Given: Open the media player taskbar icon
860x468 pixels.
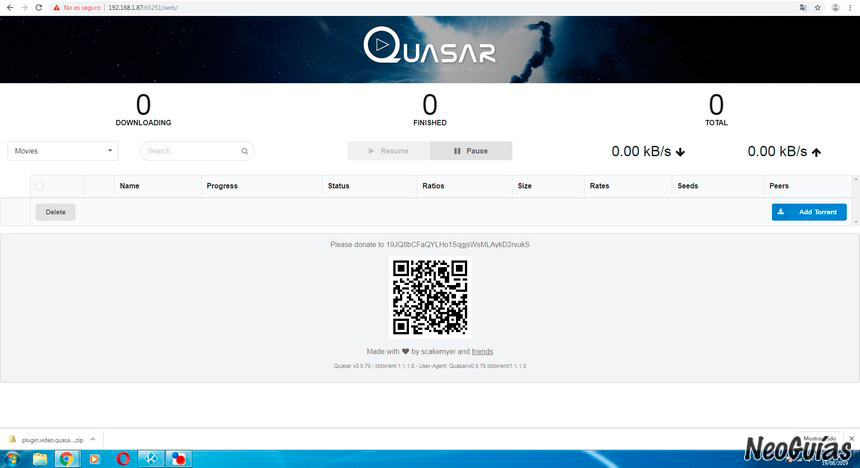Looking at the screenshot, I should (x=94, y=459).
